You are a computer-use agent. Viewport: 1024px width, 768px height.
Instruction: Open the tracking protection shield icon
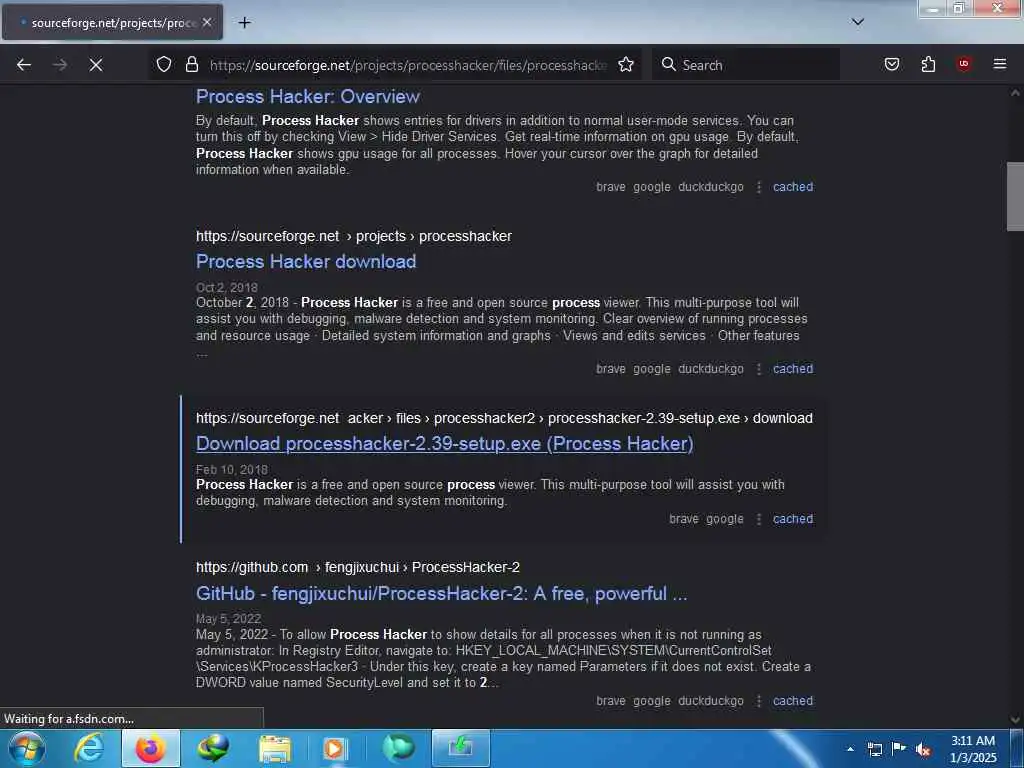tap(164, 64)
